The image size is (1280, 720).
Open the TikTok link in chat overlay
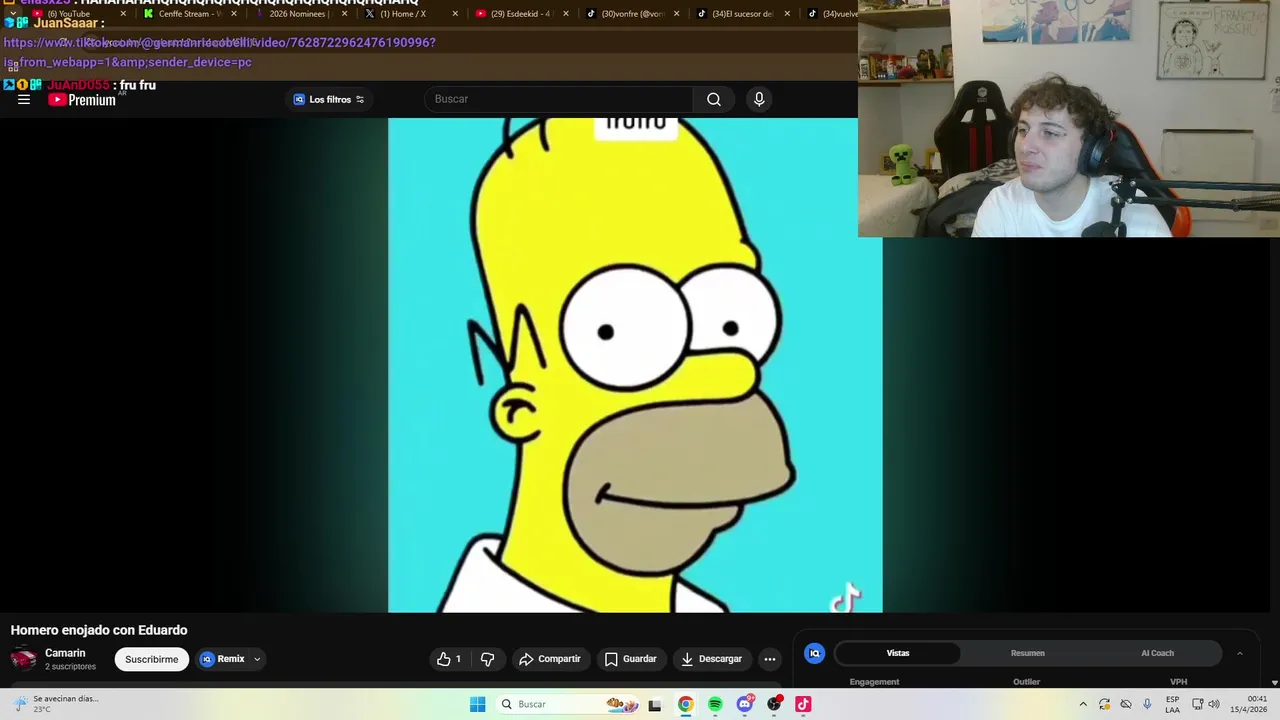click(x=219, y=52)
